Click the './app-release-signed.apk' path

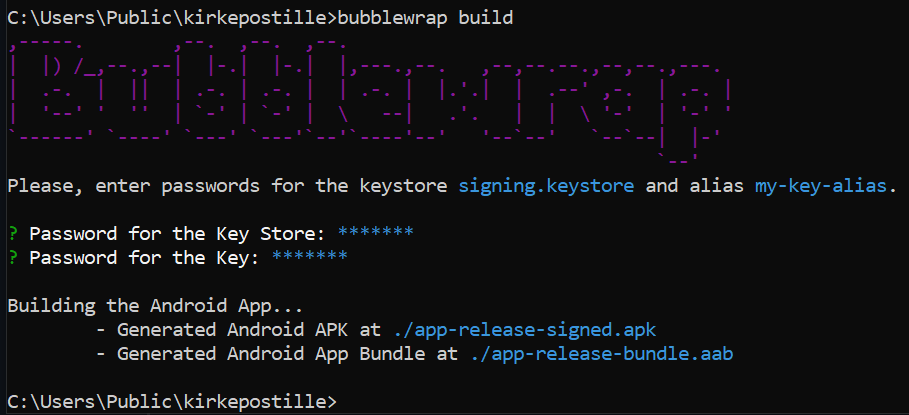(x=524, y=330)
